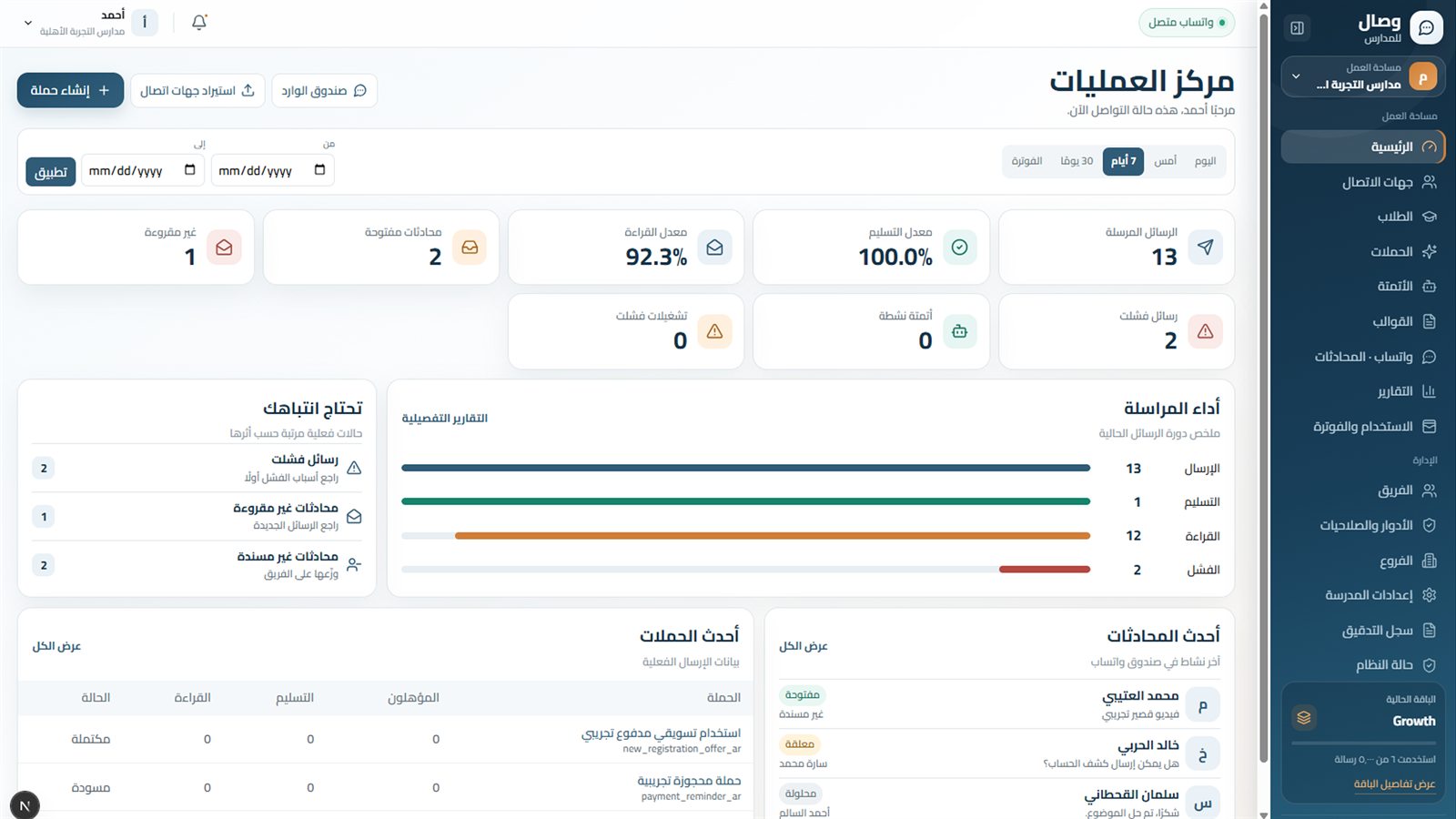This screenshot has width=1456, height=819.
Task: Open الرئيسية dashboard in the sidebar
Action: pyautogui.click(x=1362, y=147)
